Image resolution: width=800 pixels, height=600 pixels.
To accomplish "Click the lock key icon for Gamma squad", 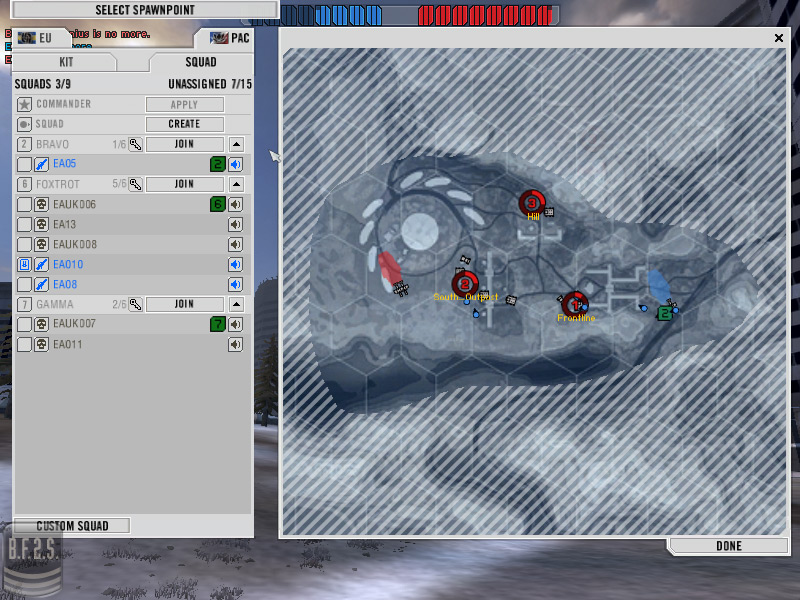I will [x=135, y=304].
